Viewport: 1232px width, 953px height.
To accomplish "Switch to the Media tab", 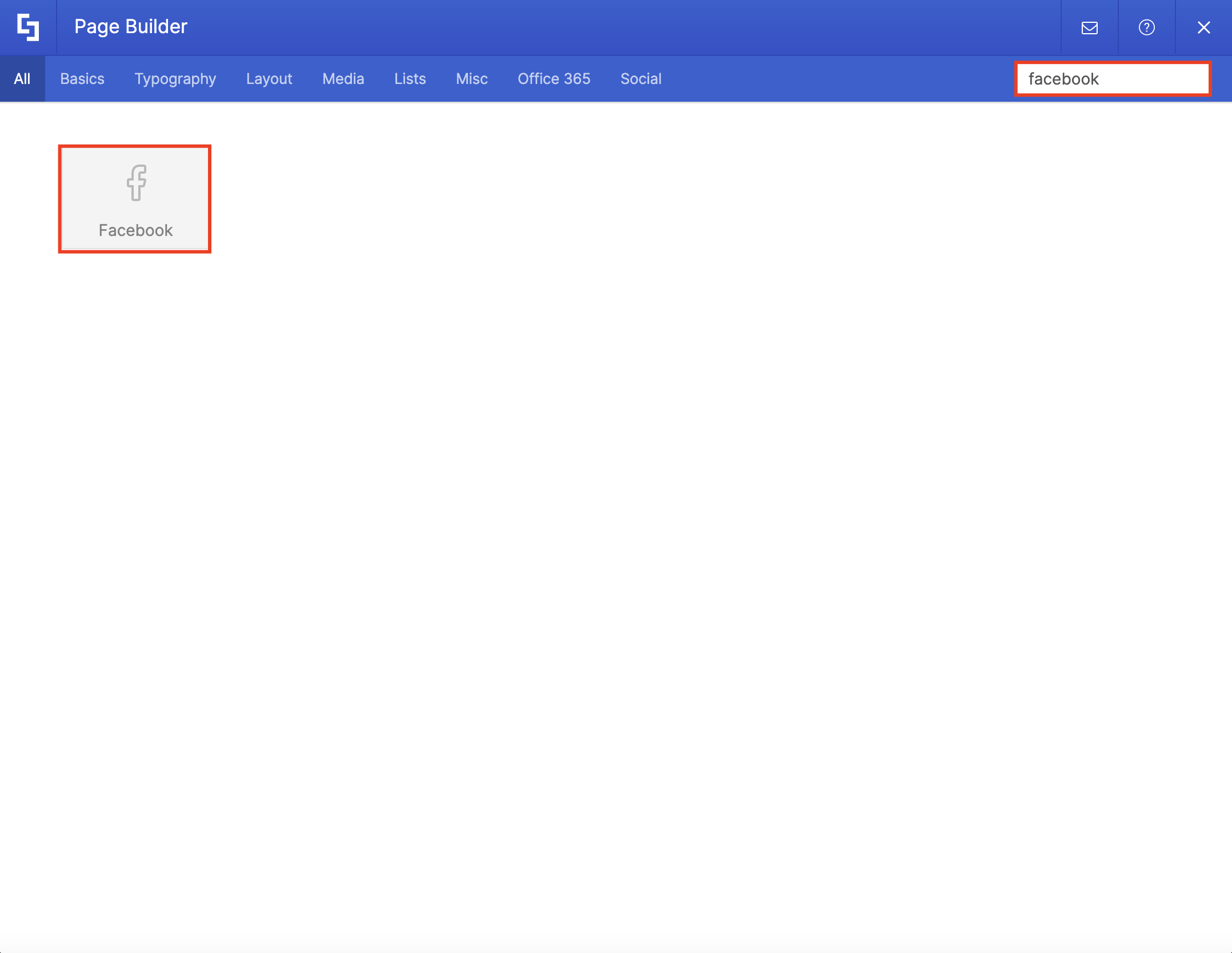I will click(x=343, y=78).
